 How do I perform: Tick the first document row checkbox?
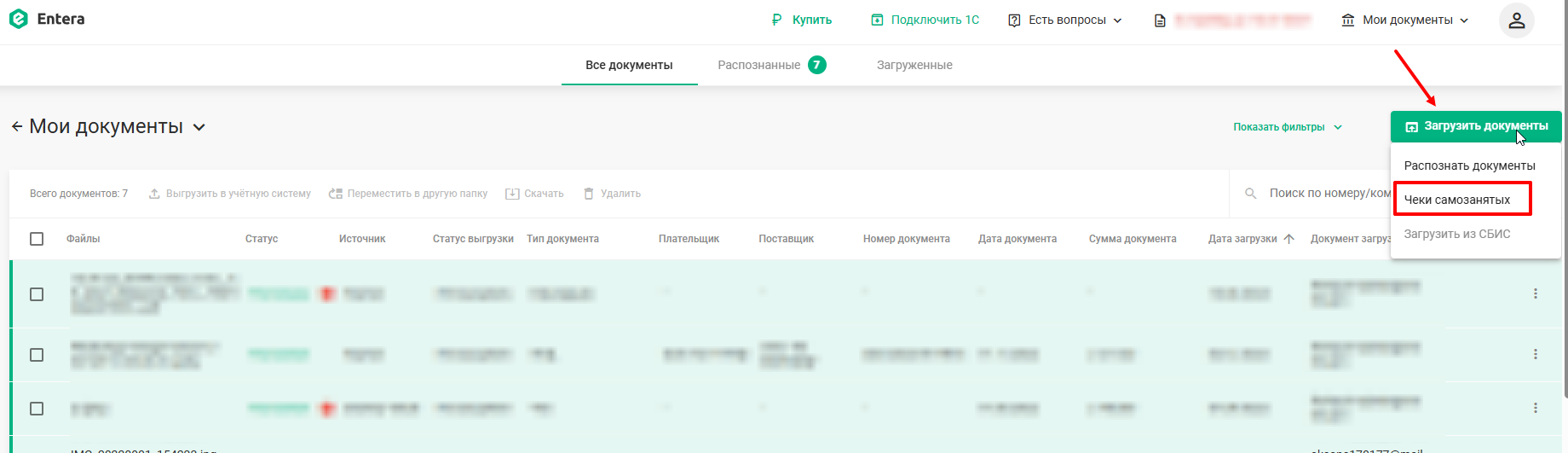[x=37, y=294]
